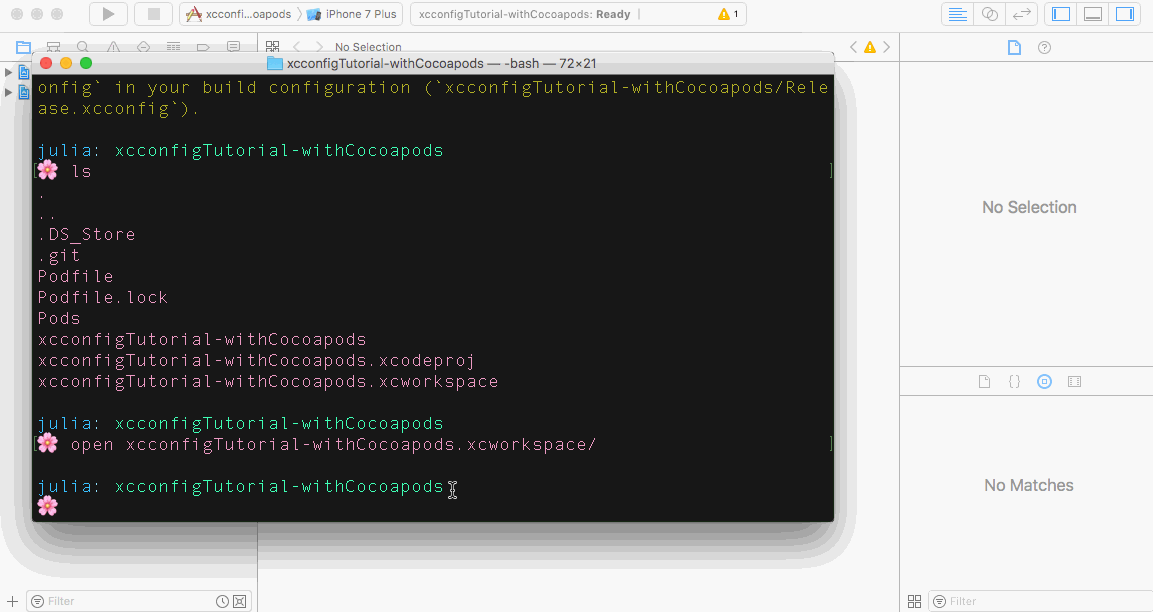Click 'Podfile.lock' in terminal listing

(103, 297)
